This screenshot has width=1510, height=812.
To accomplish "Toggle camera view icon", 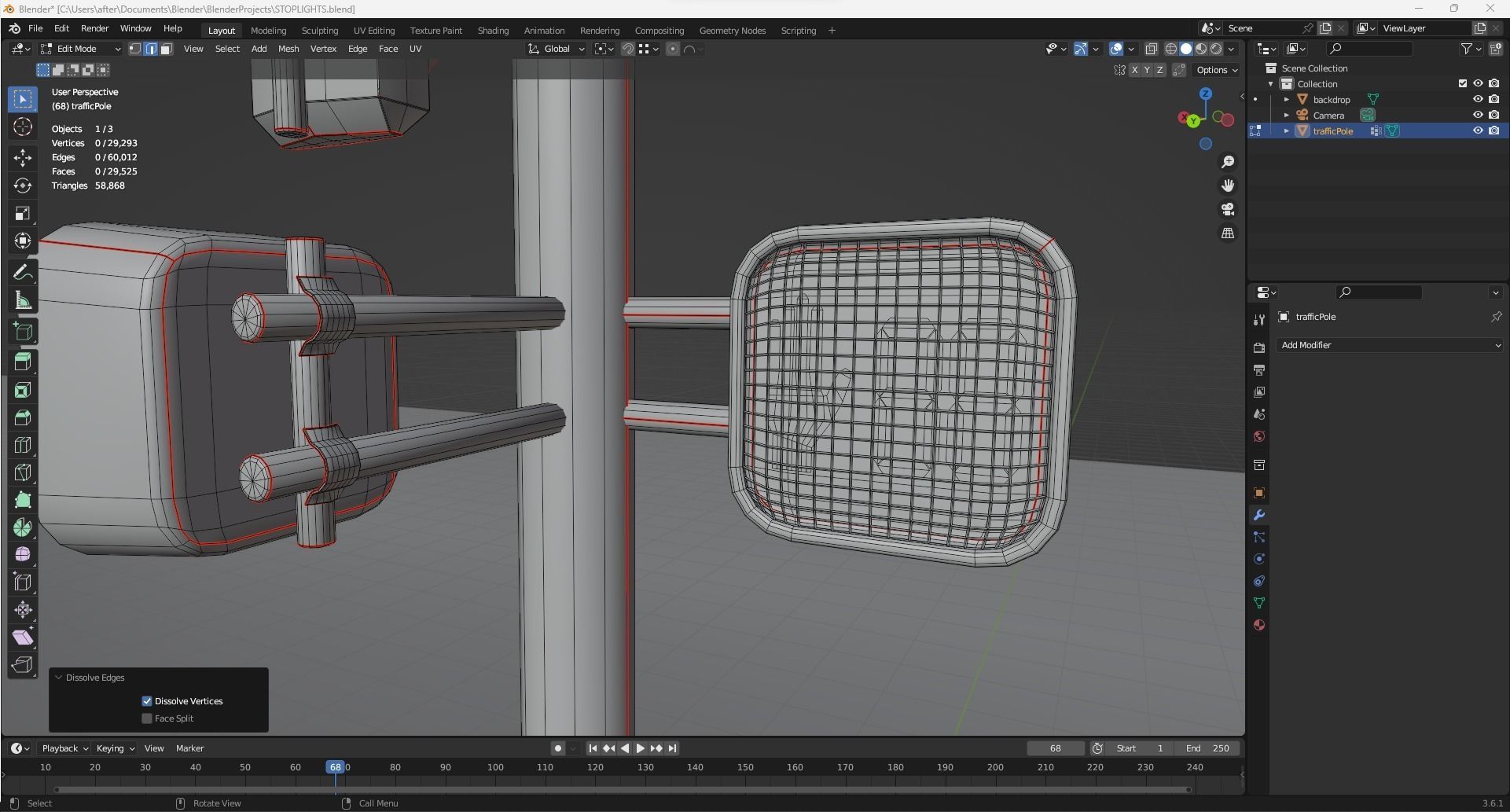I will (1227, 209).
